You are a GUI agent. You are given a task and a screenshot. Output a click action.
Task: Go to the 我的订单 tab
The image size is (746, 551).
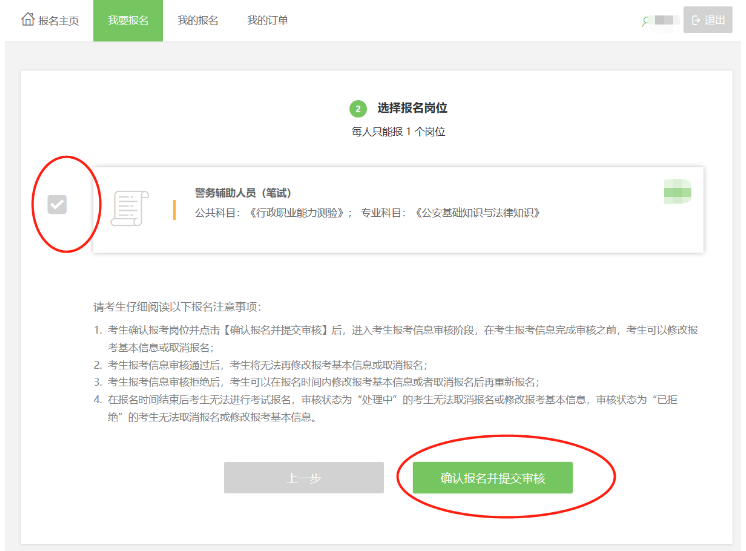[x=267, y=20]
